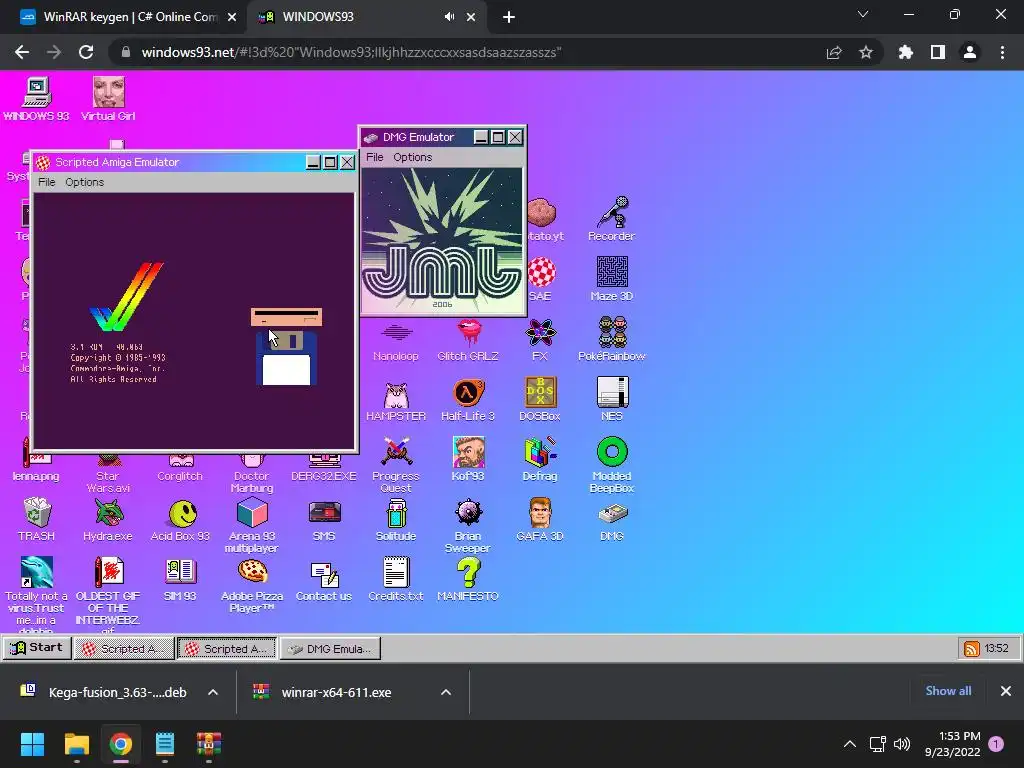
Task: Click the Windows volume tray icon
Action: (902, 744)
